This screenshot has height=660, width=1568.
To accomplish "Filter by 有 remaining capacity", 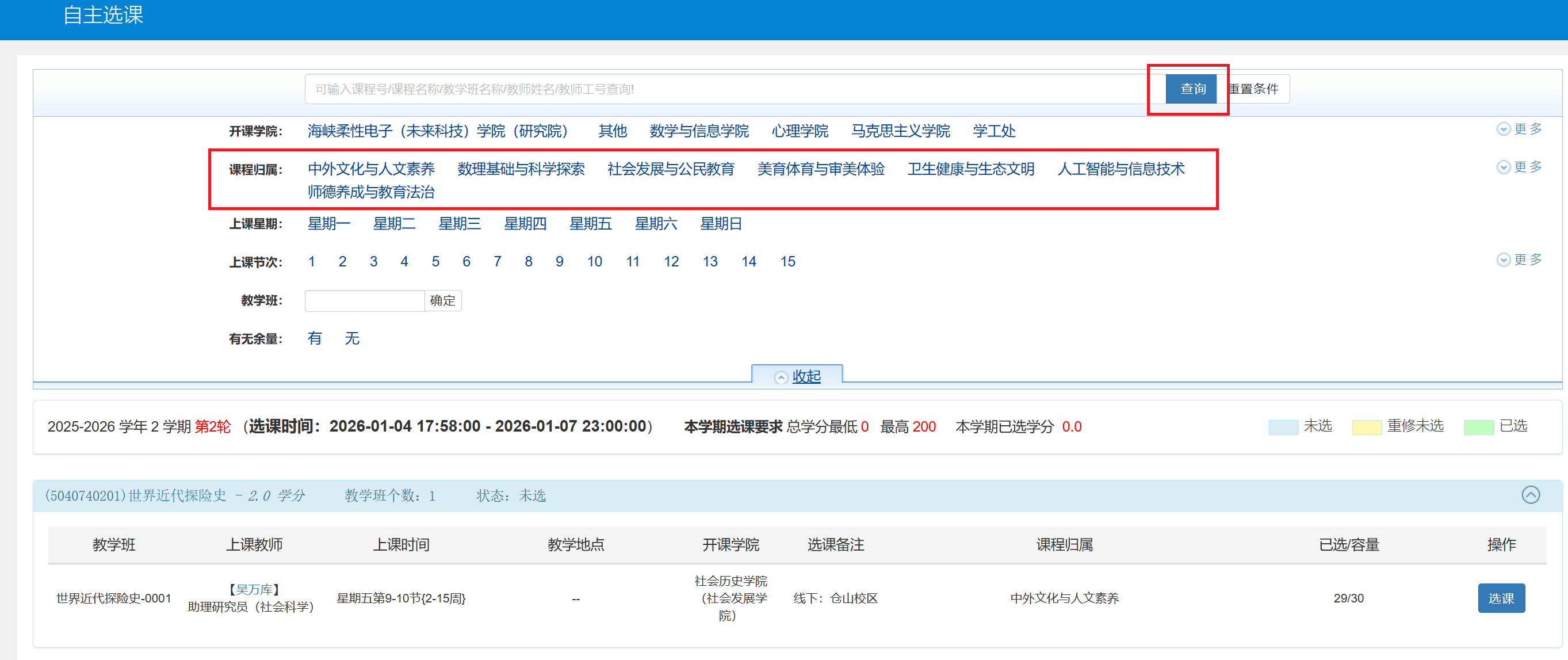I will [314, 338].
